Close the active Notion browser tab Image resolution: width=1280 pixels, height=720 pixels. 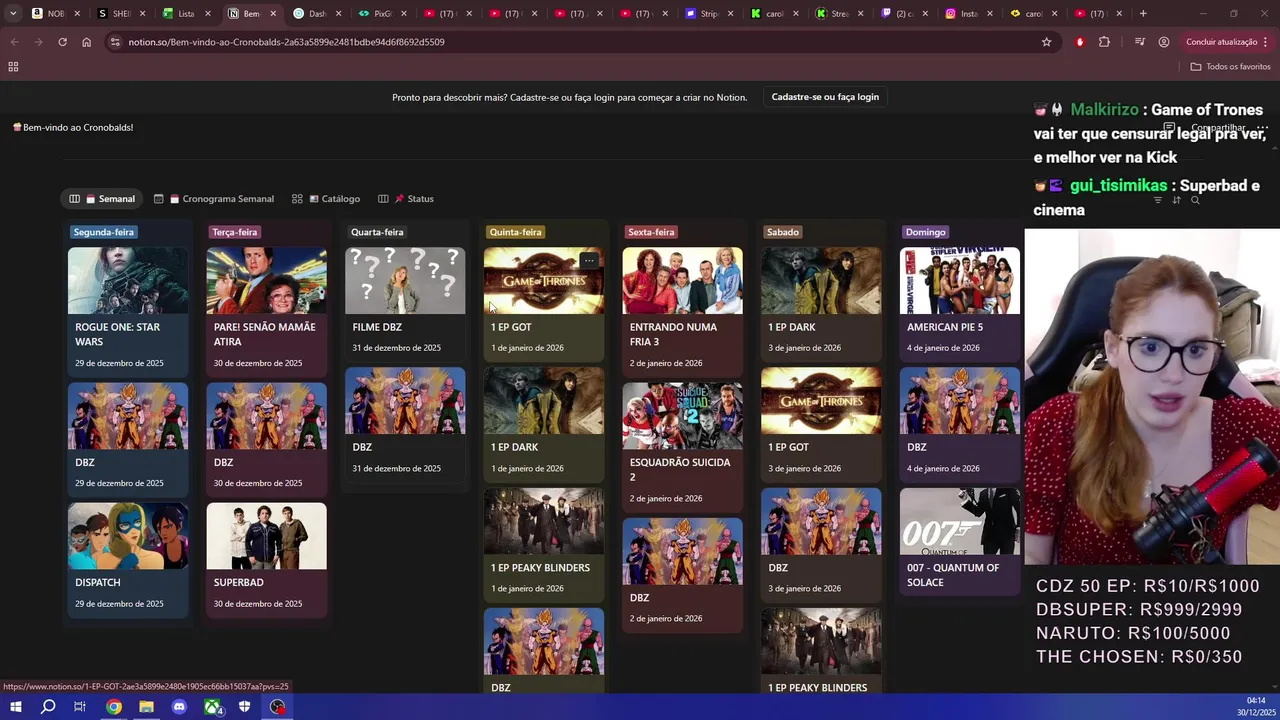[273, 14]
